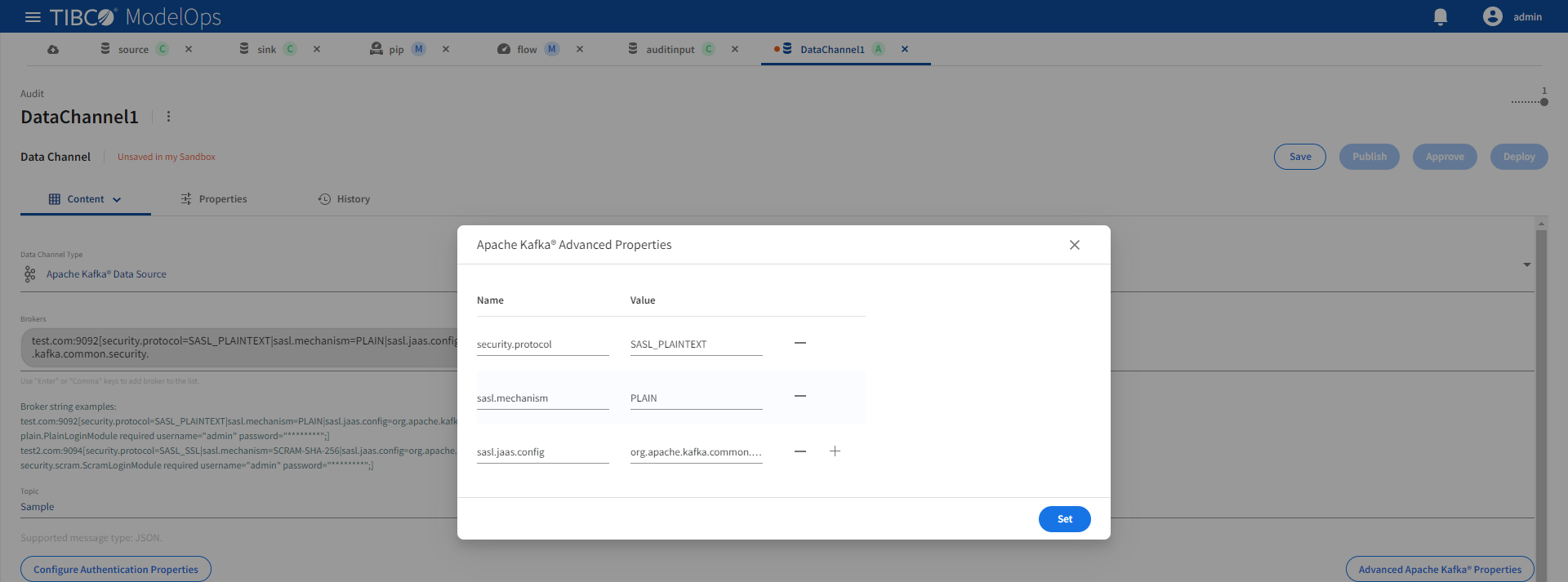Image resolution: width=1568 pixels, height=582 pixels.
Task: Click the cloud upload icon tab
Action: pos(53,50)
